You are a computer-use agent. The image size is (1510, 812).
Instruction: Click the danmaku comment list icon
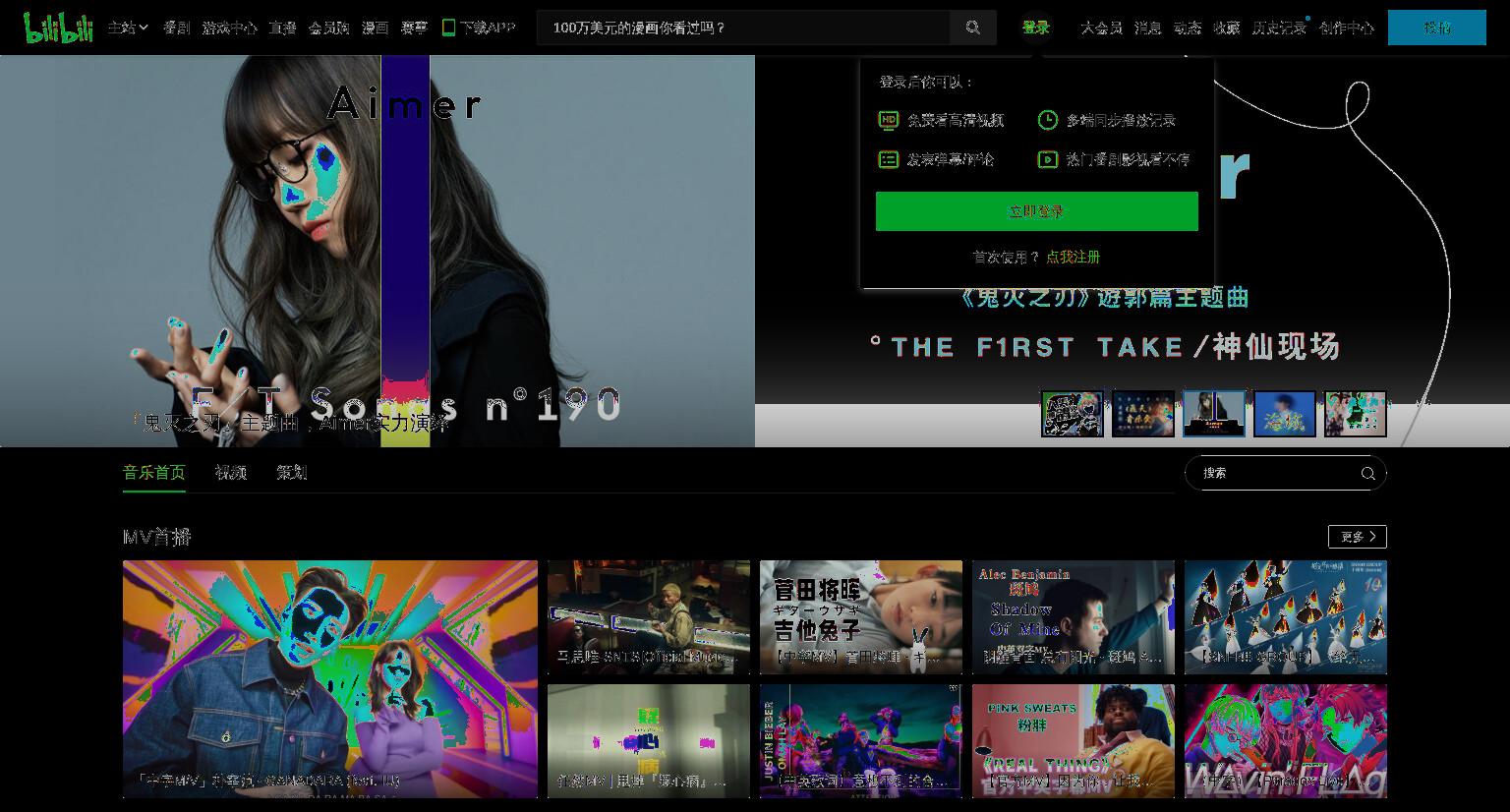(889, 159)
